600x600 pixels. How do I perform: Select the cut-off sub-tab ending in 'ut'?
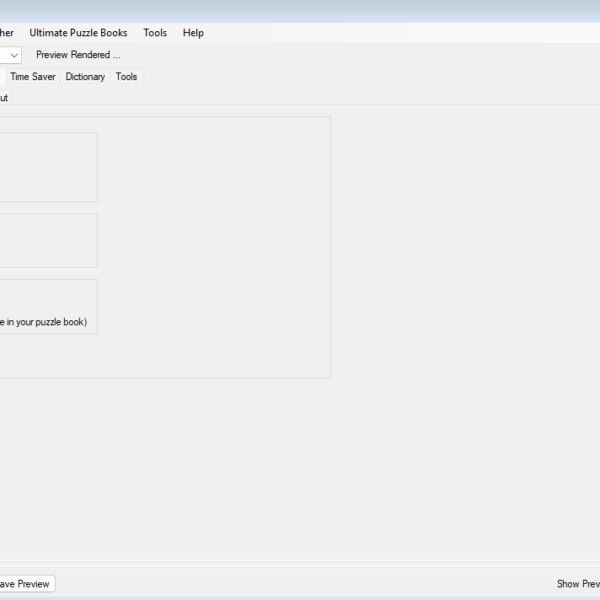(4, 98)
